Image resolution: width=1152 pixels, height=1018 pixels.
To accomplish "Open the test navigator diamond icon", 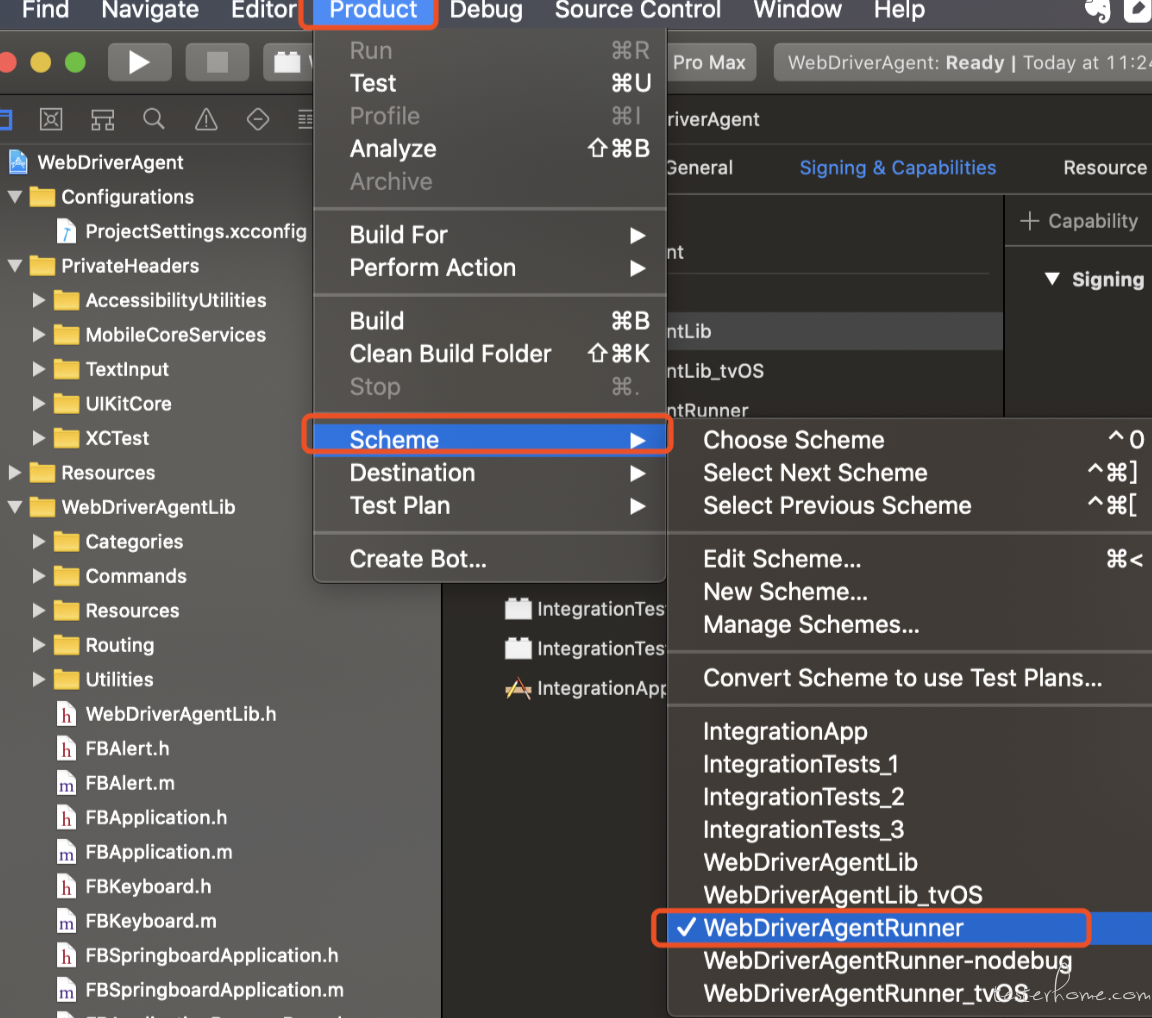I will coord(258,119).
